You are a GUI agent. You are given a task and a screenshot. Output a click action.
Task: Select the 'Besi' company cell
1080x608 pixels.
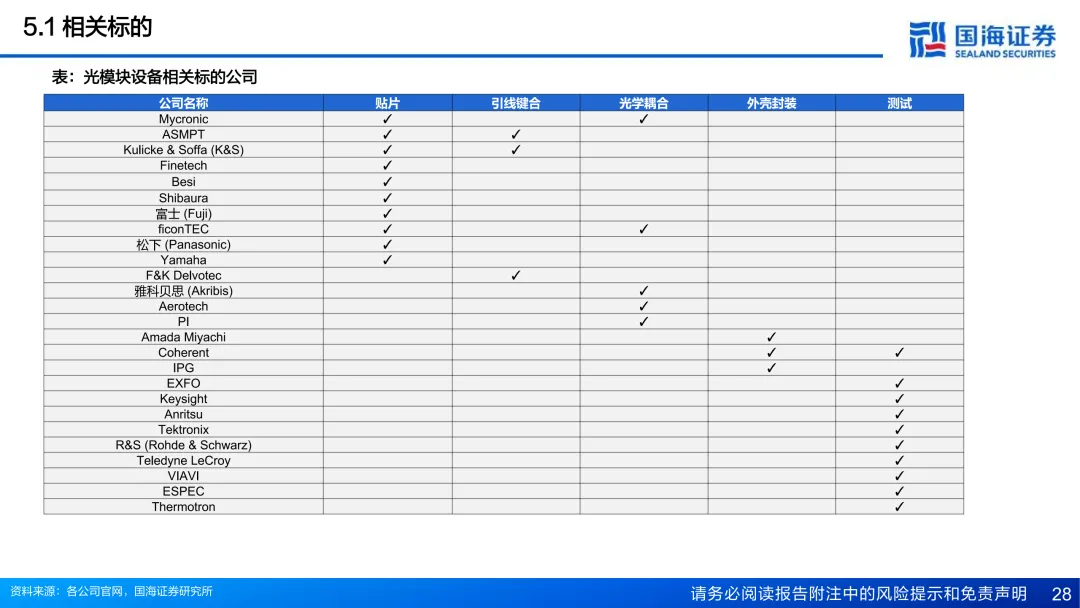click(183, 182)
